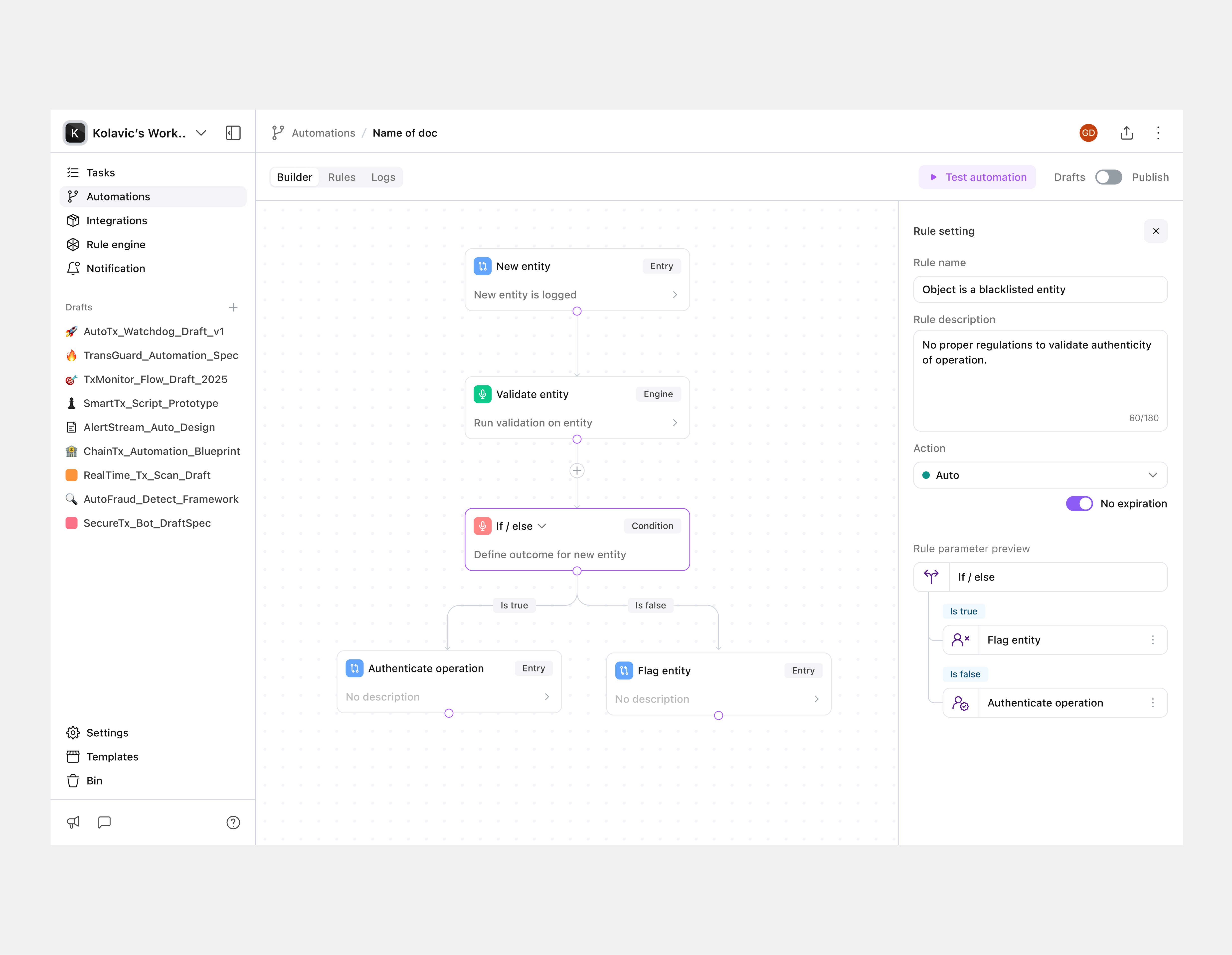The width and height of the screenshot is (1232, 955).
Task: Open the AutoFraud_Detect_Framework draft
Action: tap(153, 499)
